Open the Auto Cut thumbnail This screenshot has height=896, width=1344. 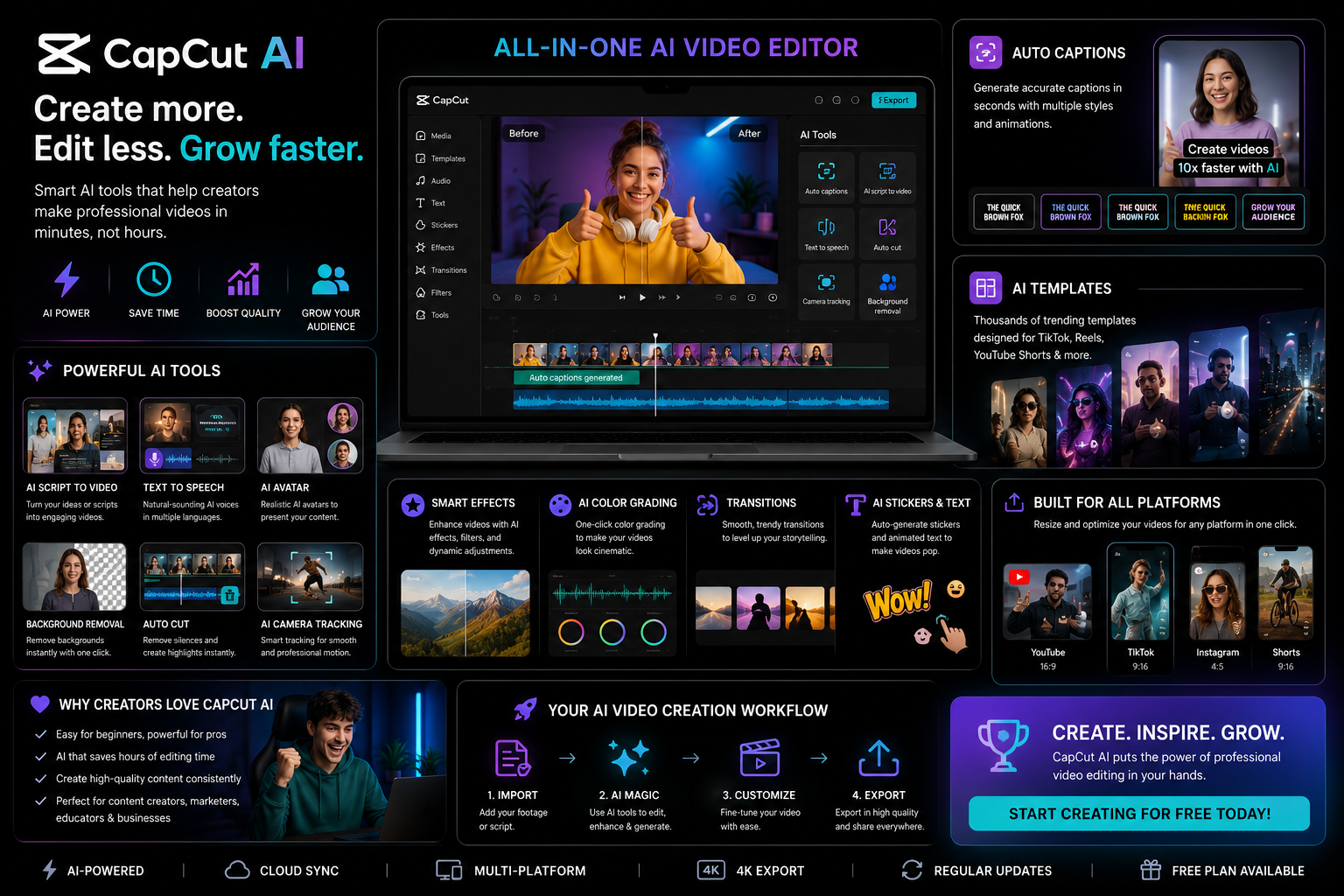tap(192, 577)
